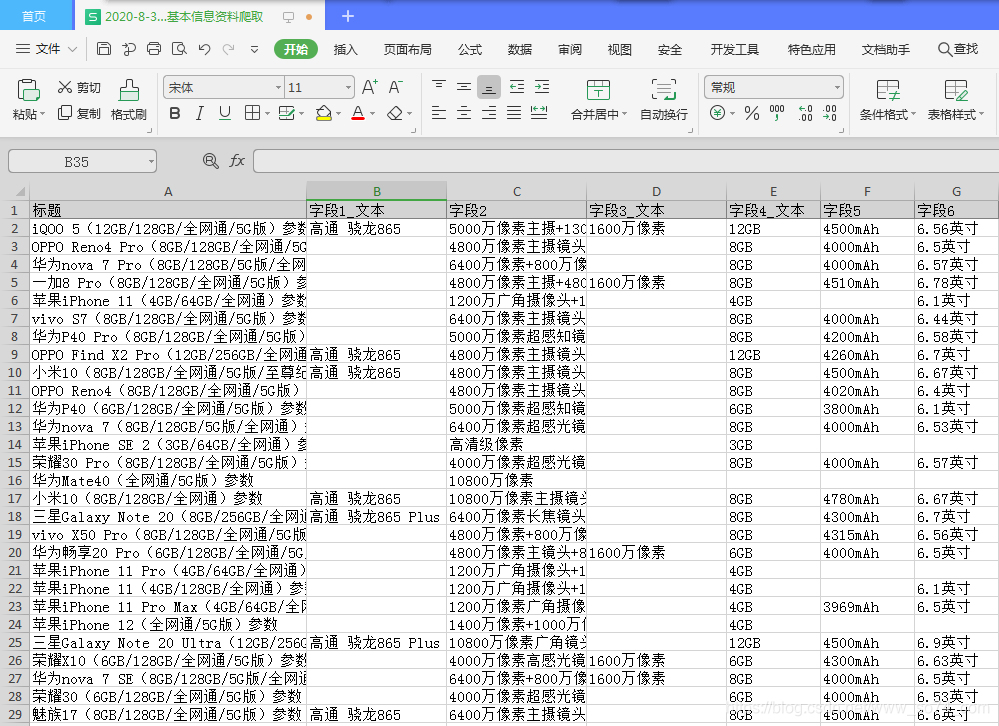
Task: Apply percent style
Action: [x=752, y=113]
